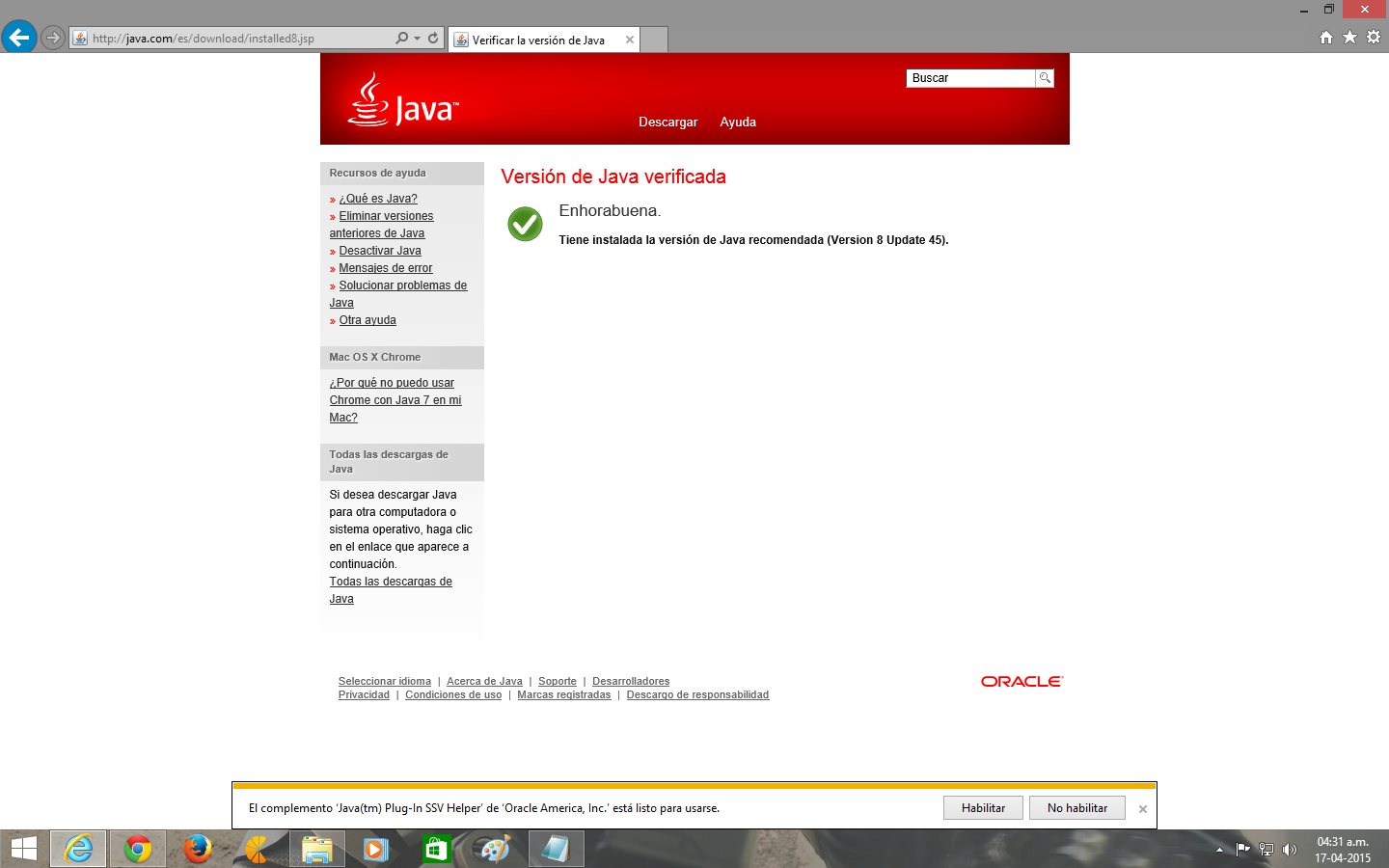Click the Buscar search text field
1389x868 pixels.
970,78
